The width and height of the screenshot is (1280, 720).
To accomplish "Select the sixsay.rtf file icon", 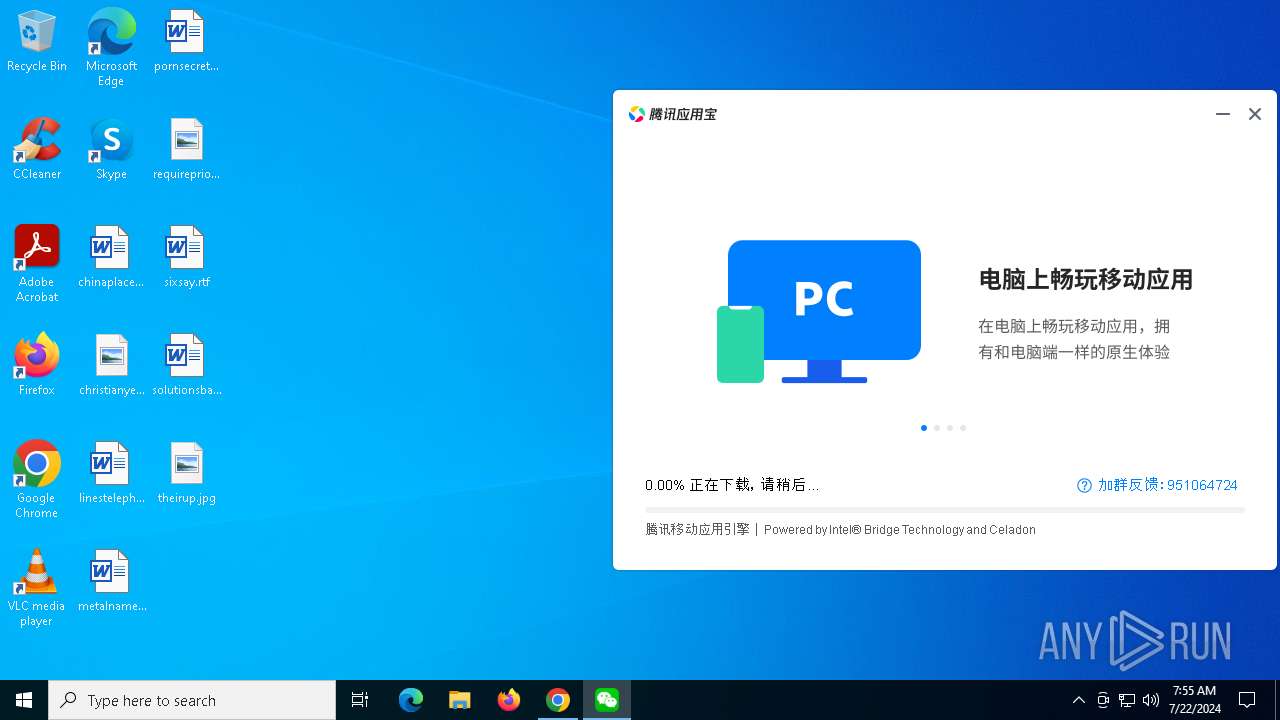I will [186, 257].
